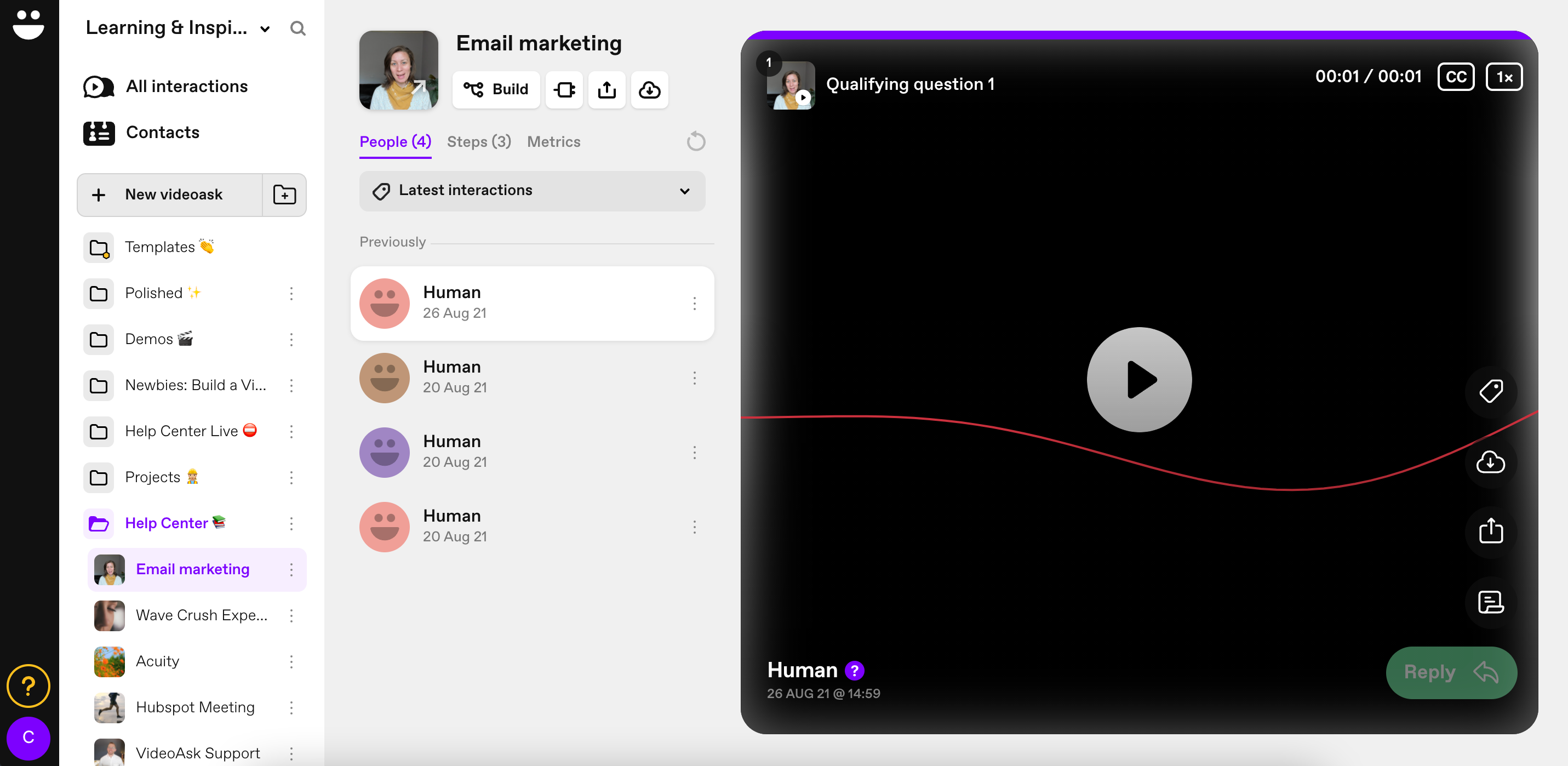Viewport: 1568px width, 766px height.
Task: Click the new folder icon
Action: click(x=284, y=195)
